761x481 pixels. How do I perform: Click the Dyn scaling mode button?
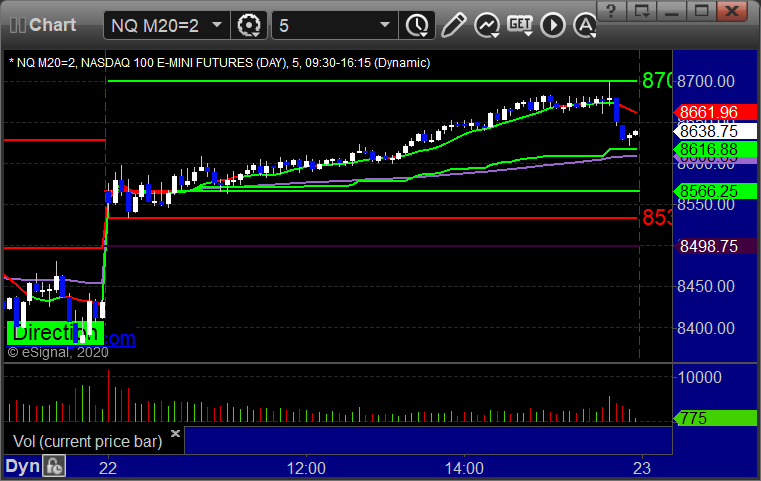click(22, 466)
